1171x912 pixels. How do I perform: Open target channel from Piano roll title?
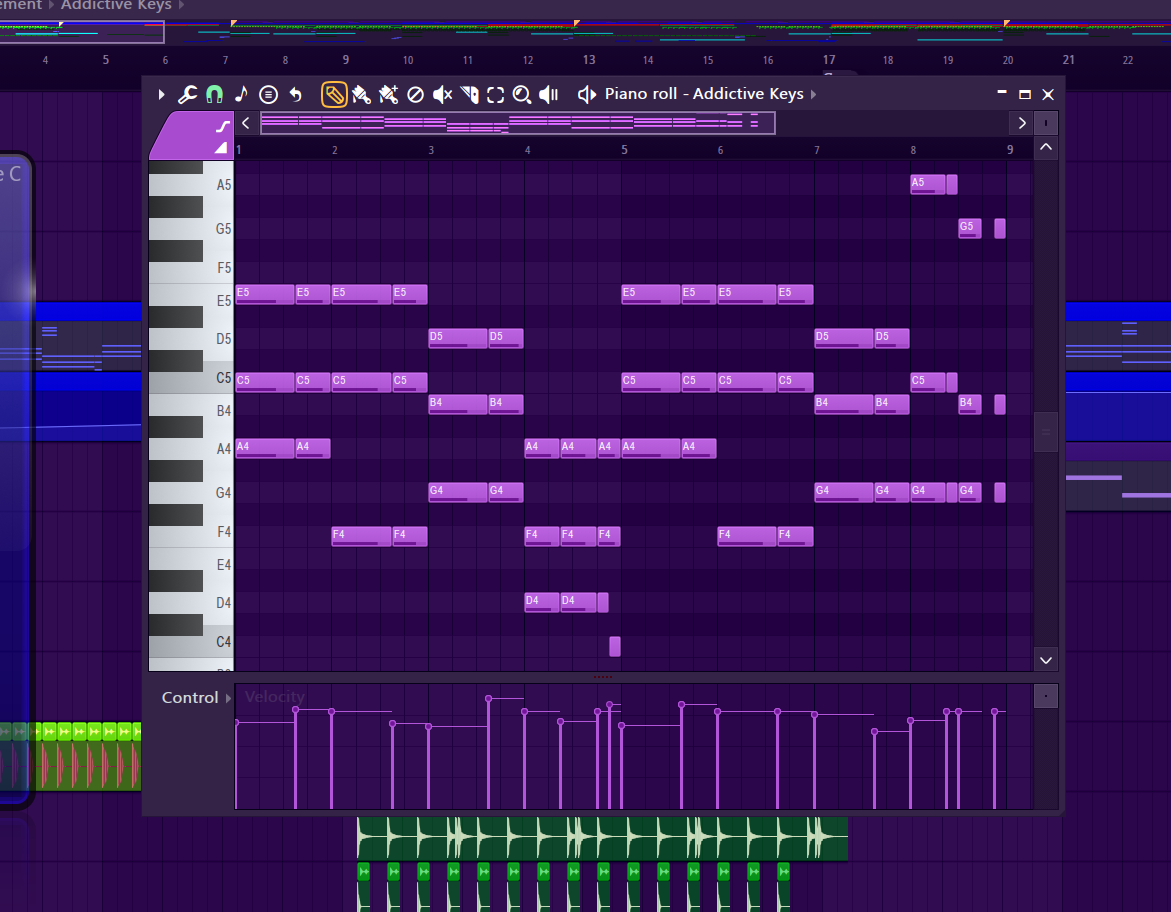point(703,94)
